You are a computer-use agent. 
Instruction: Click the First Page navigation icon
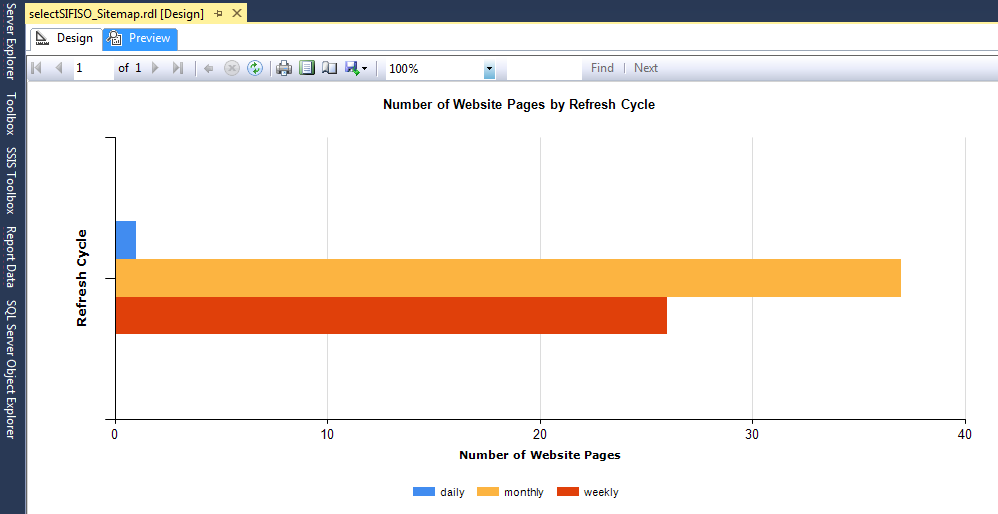pos(38,68)
